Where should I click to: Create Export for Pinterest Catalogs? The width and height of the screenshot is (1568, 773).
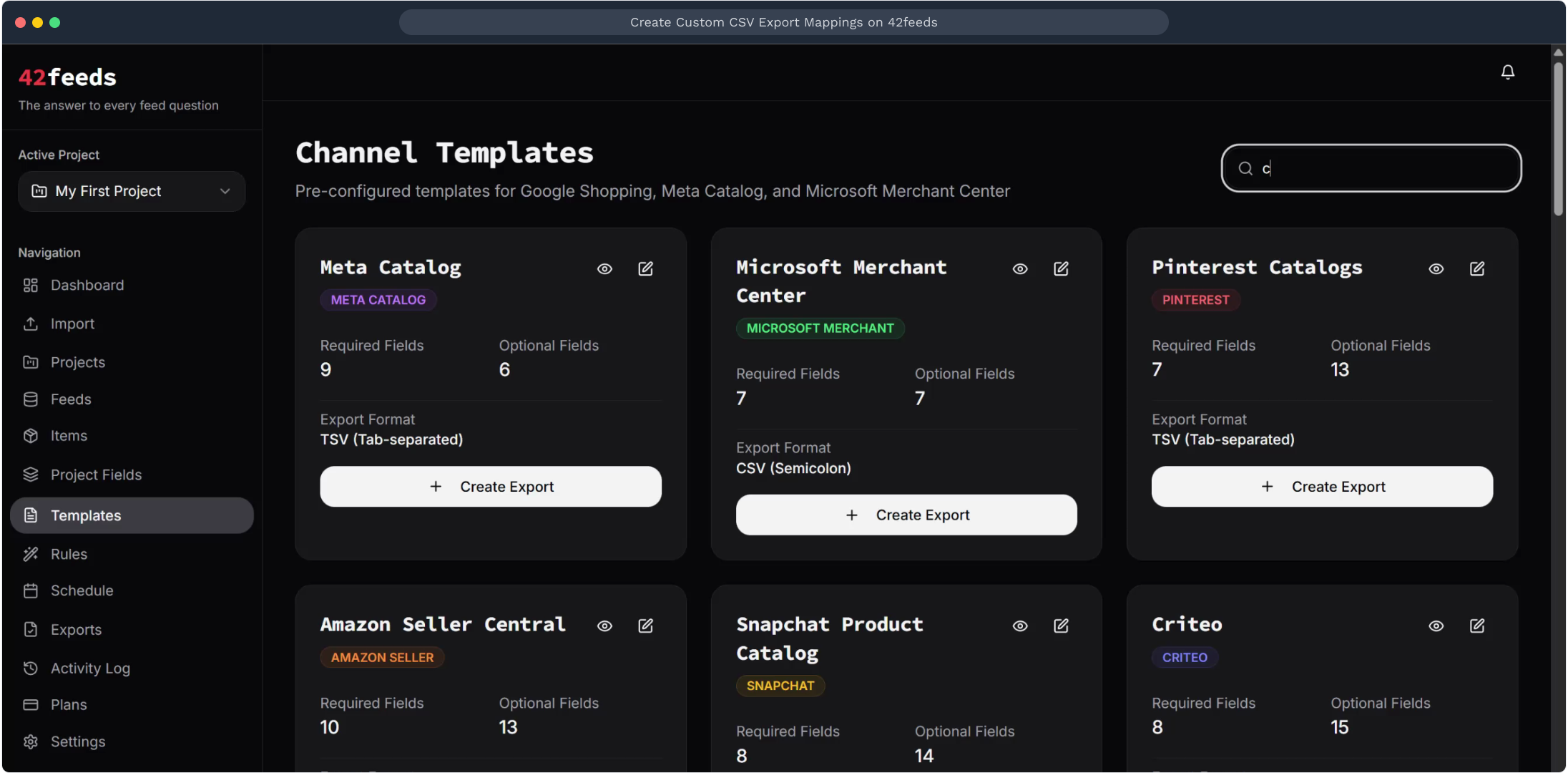(x=1322, y=487)
